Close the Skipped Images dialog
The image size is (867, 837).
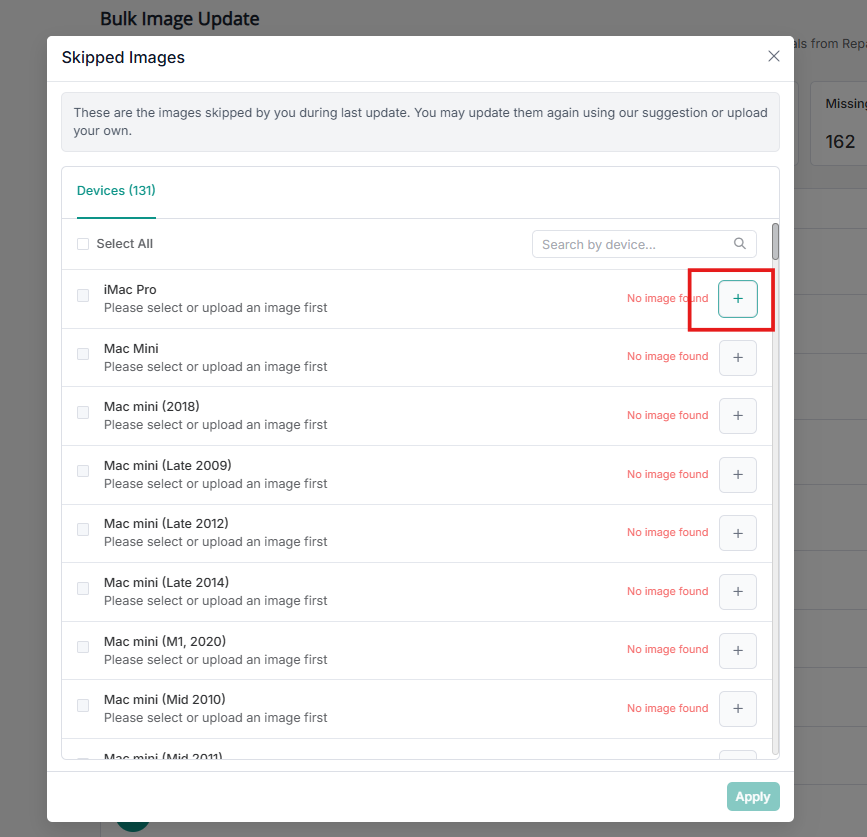pyautogui.click(x=773, y=56)
